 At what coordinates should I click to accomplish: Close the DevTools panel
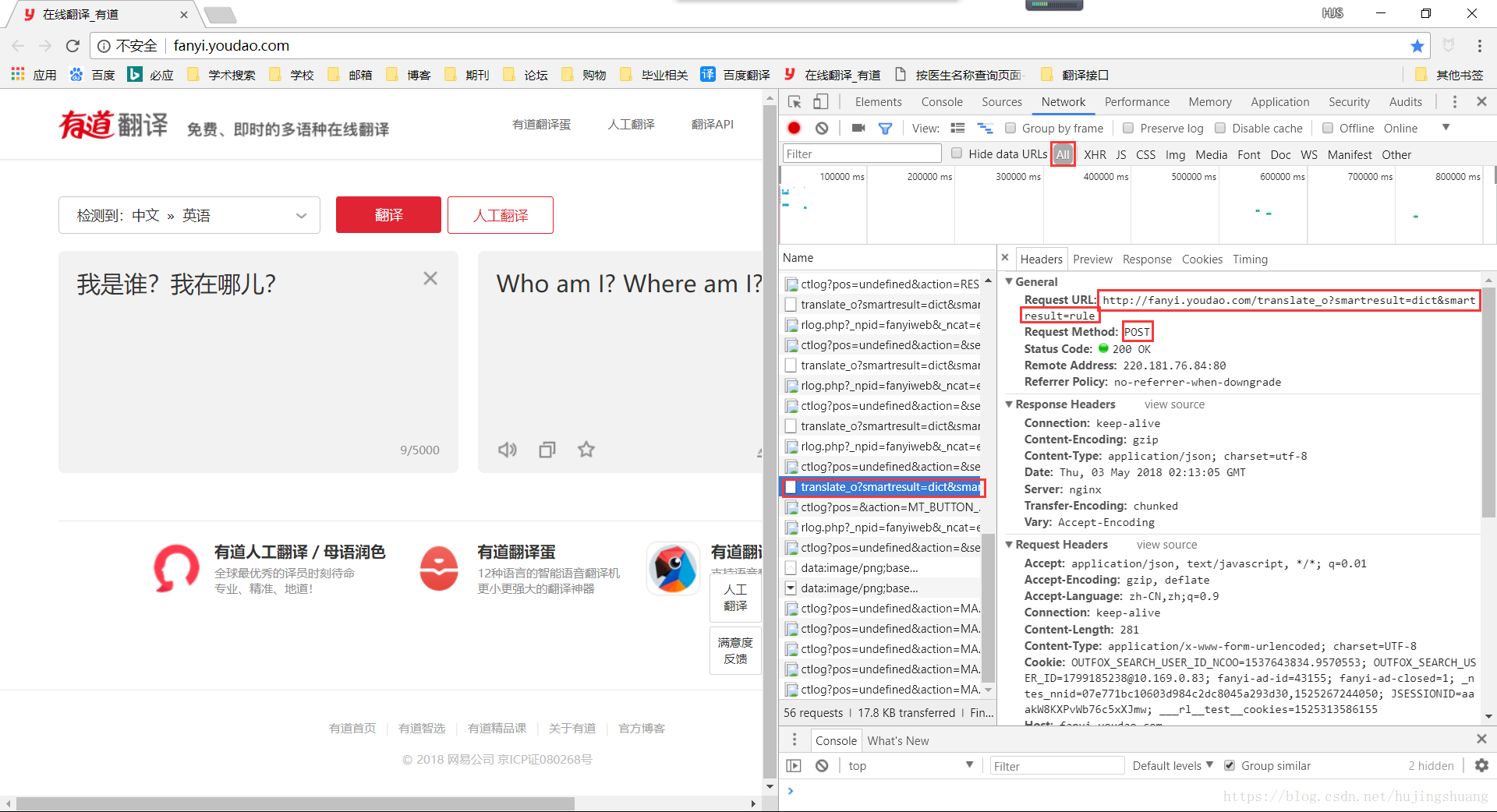[1481, 101]
